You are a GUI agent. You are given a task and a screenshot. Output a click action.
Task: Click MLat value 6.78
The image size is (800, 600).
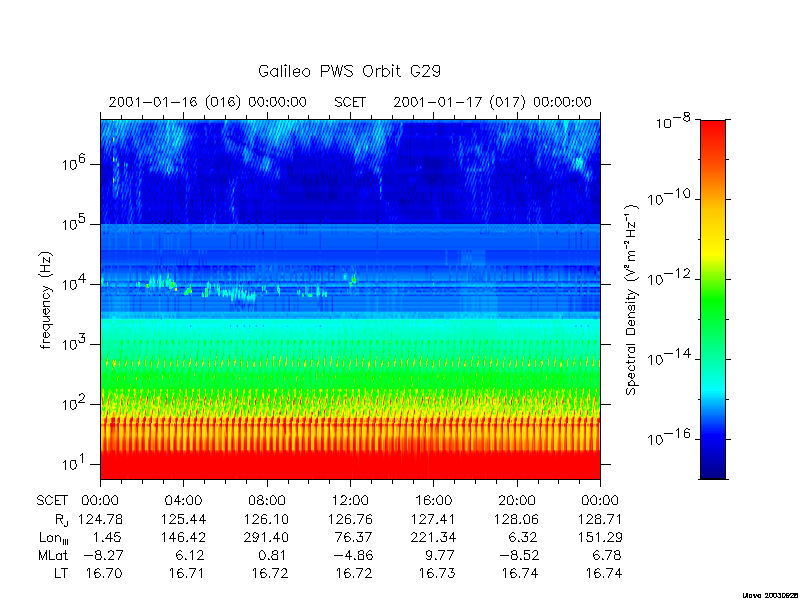pos(607,555)
